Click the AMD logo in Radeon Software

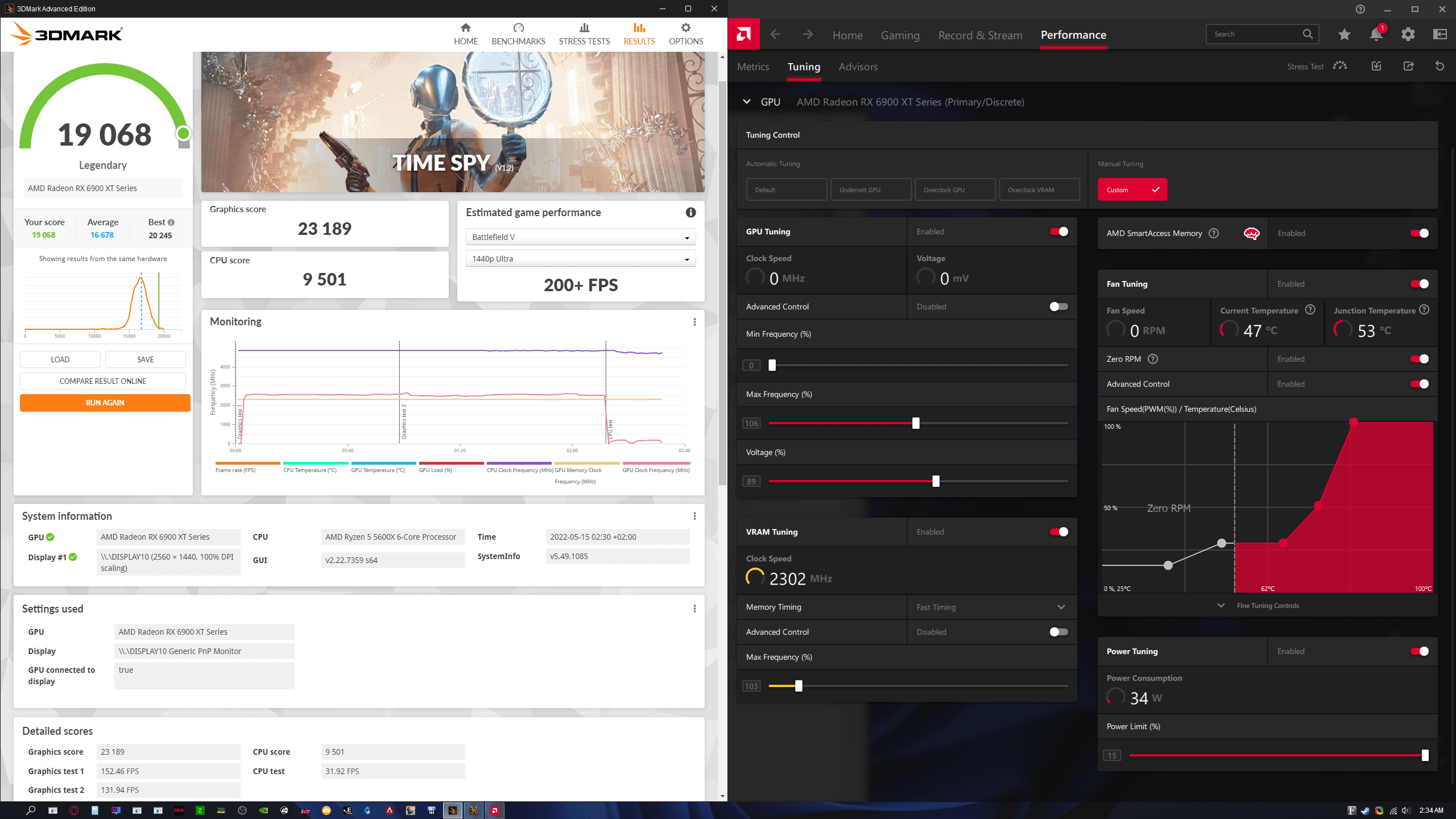point(743,34)
